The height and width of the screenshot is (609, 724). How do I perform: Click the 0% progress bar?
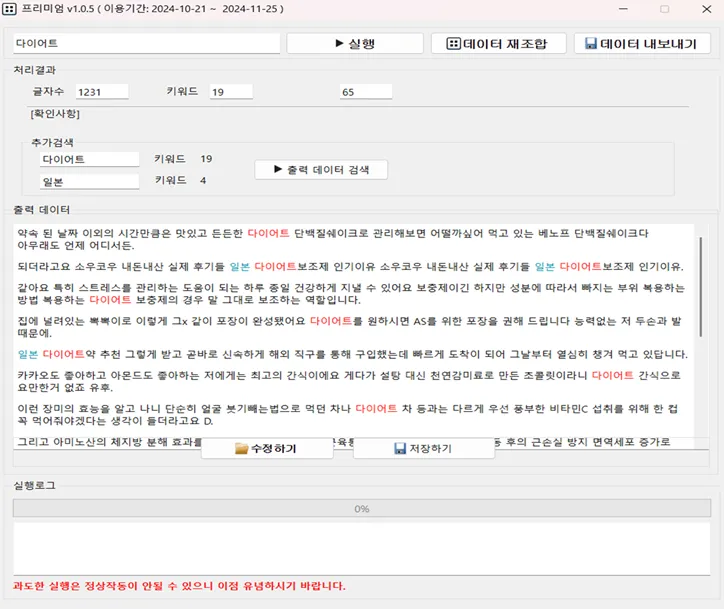(x=362, y=508)
